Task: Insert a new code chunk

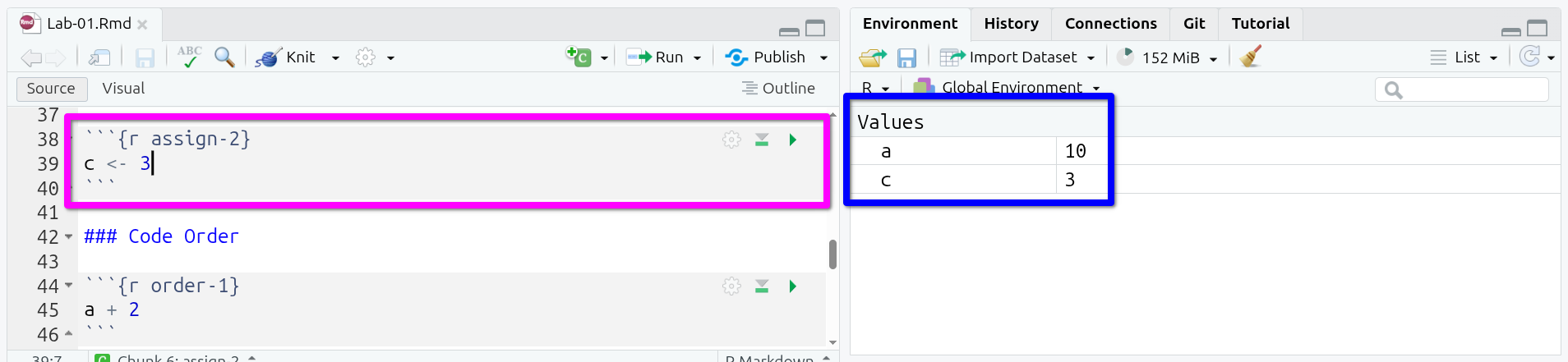Action: 579,57
